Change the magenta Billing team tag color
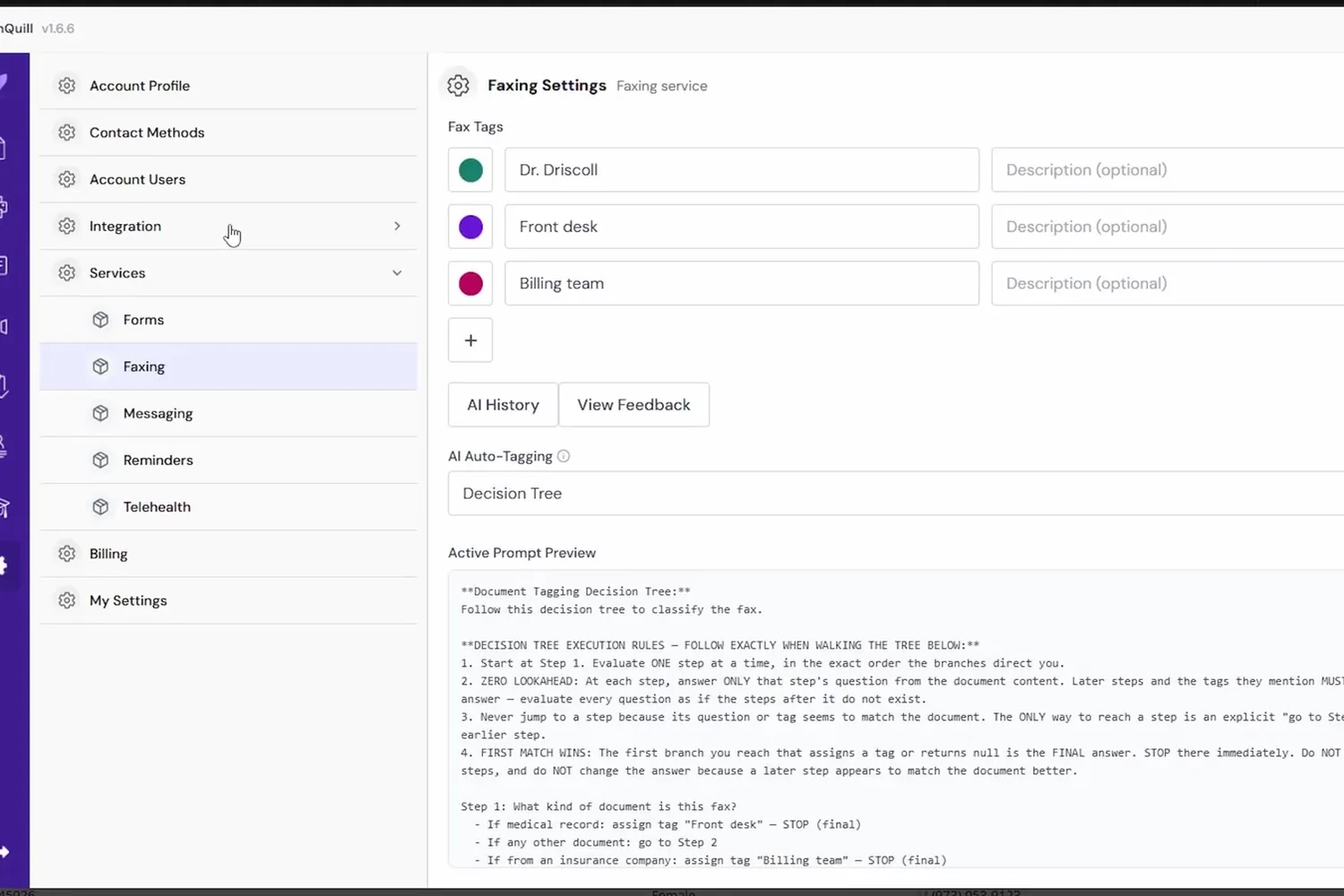1344x896 pixels. [x=470, y=284]
